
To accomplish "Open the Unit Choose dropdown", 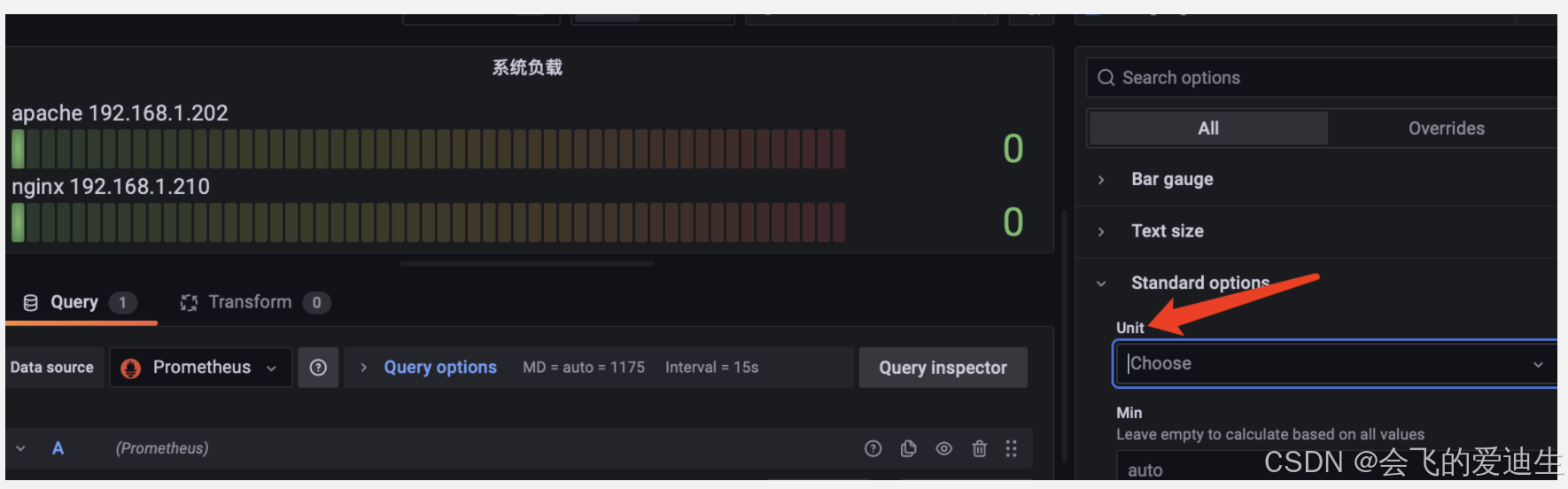I will point(1334,364).
